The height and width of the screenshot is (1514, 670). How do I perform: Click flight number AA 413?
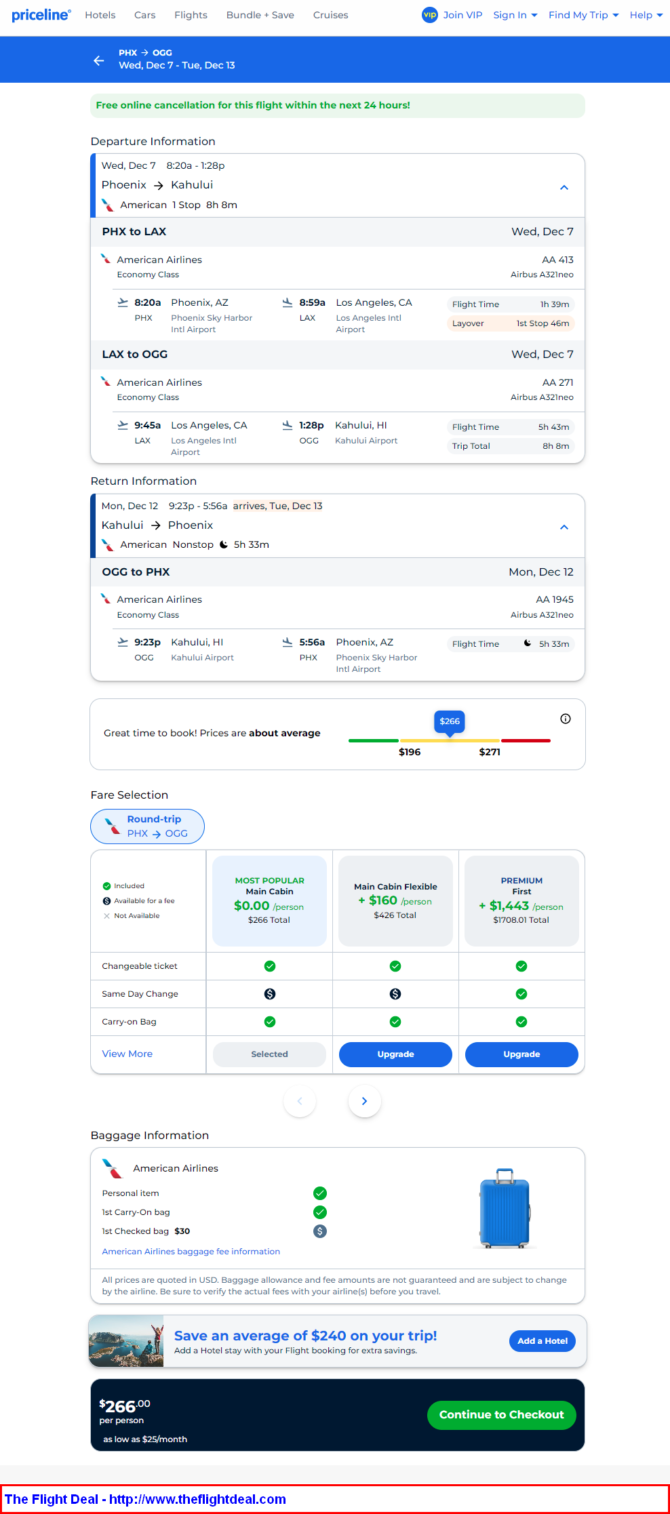(558, 259)
